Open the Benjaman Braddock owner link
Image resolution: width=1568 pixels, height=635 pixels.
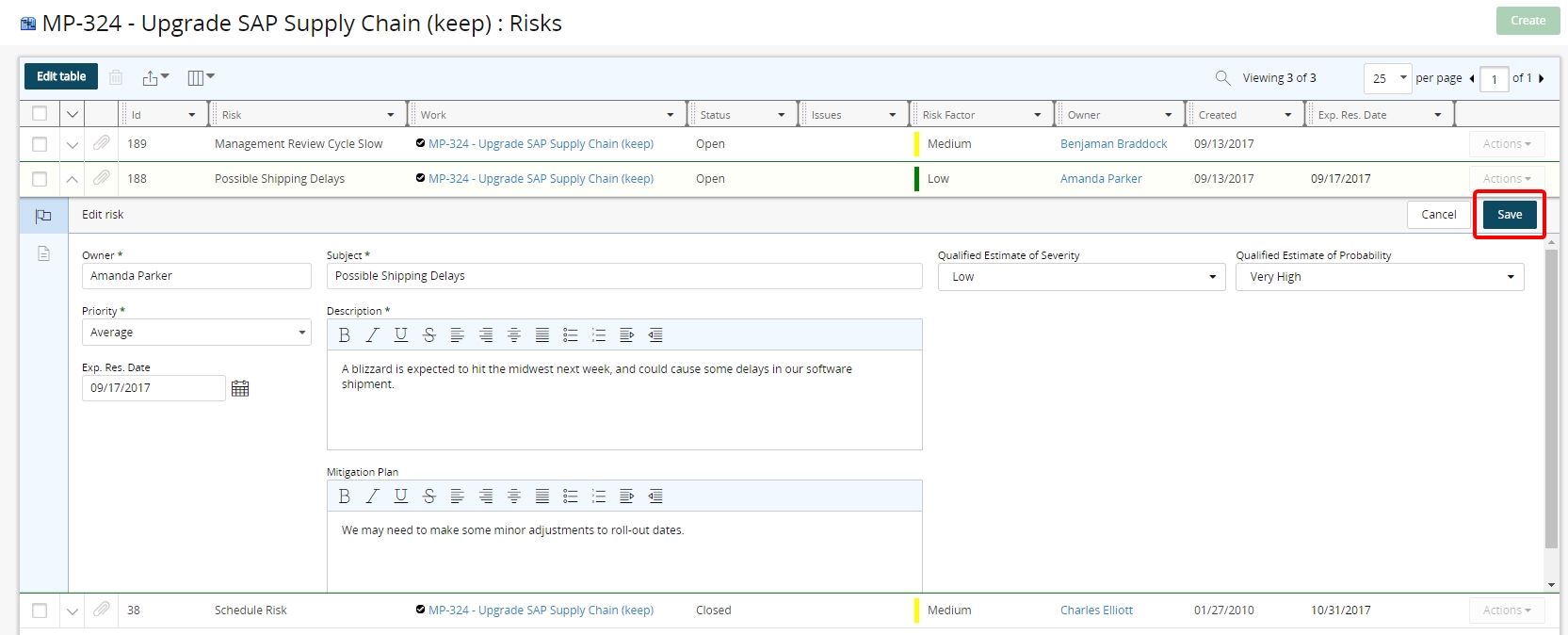[x=1113, y=144]
